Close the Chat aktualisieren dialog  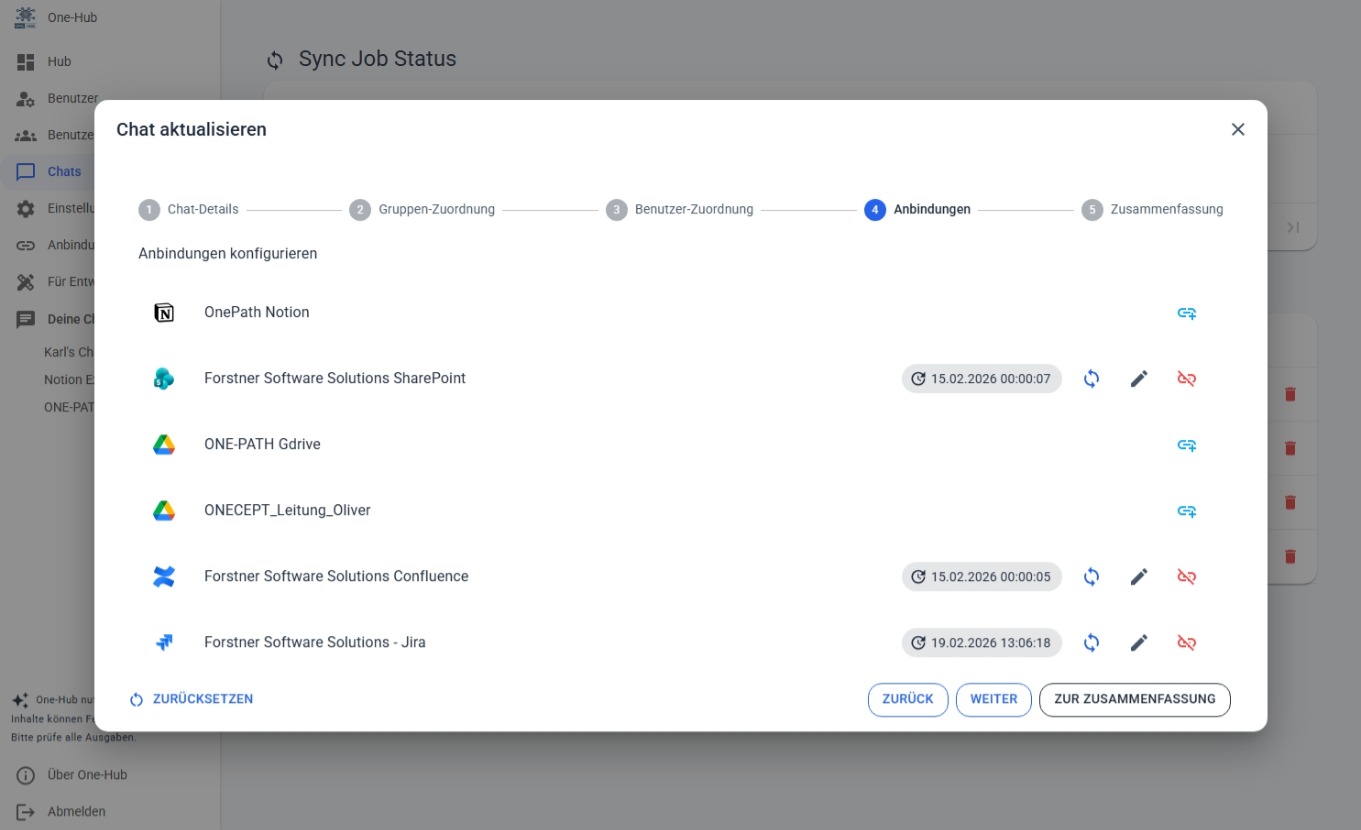click(1237, 130)
